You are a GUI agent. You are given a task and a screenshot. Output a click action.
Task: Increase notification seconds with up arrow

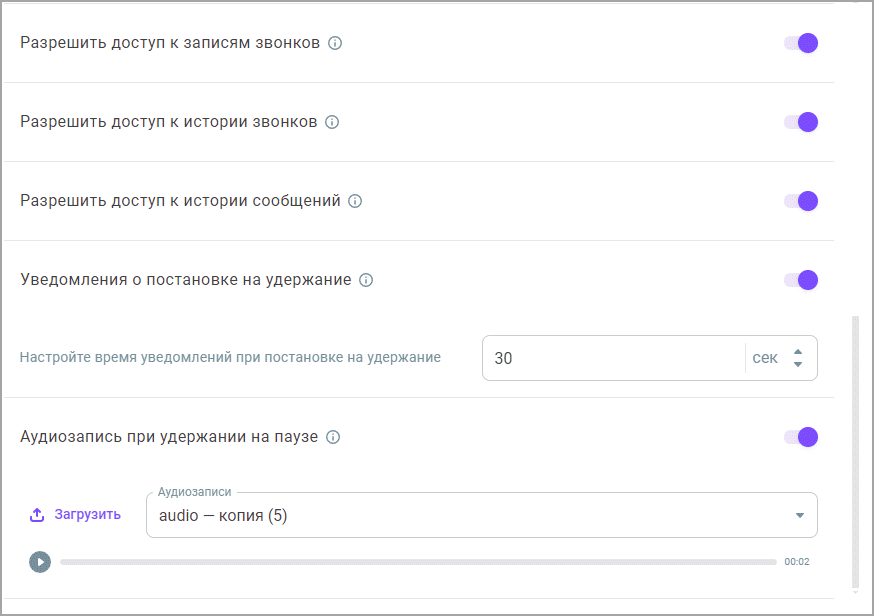pyautogui.click(x=798, y=352)
